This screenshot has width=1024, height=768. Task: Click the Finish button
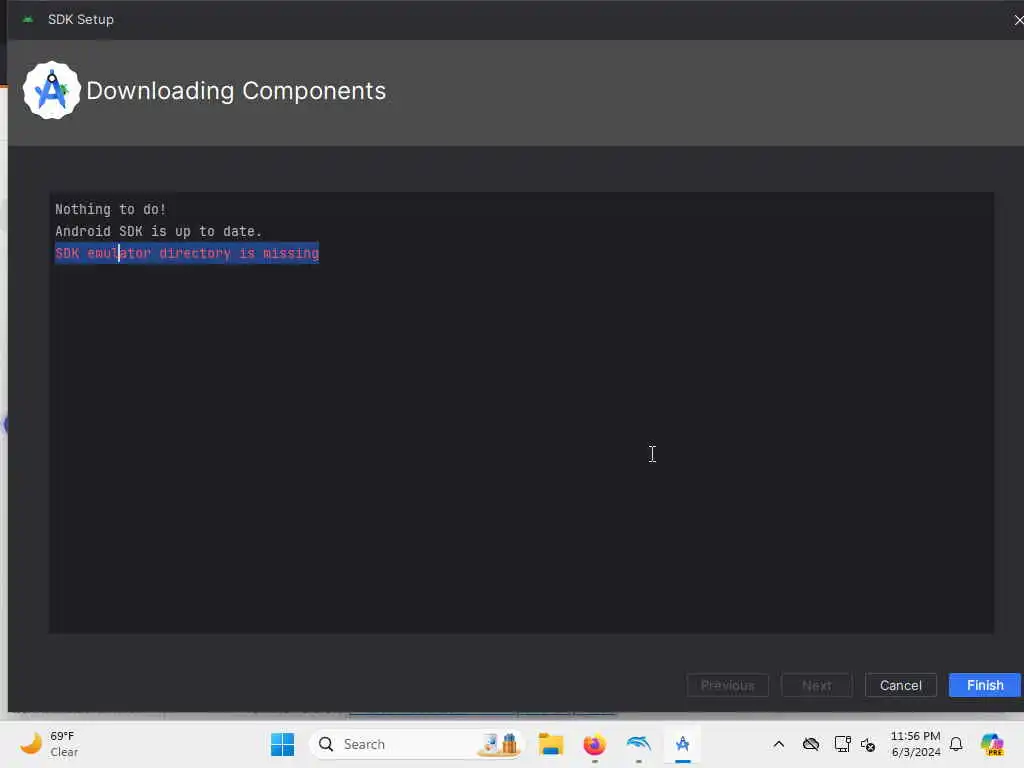pos(984,685)
